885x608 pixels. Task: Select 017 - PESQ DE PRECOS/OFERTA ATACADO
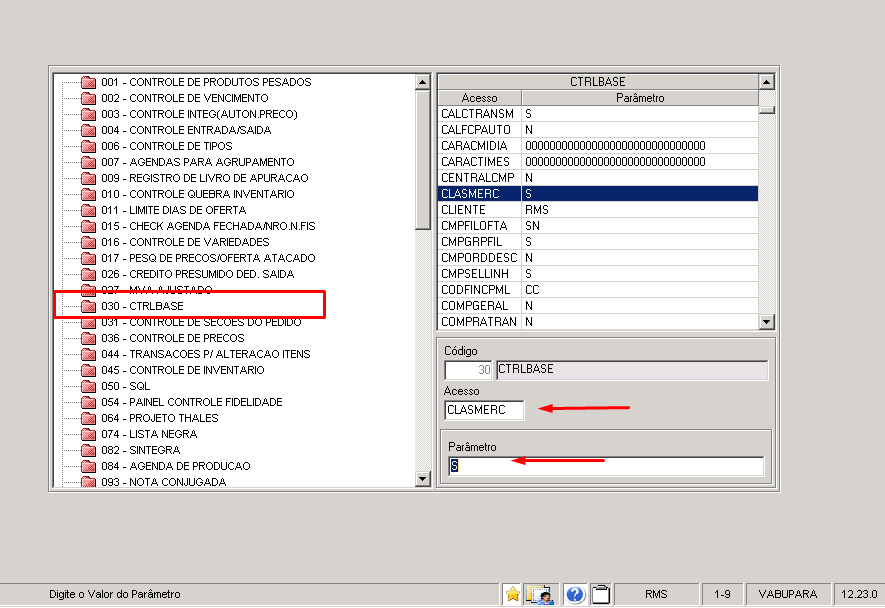tap(208, 258)
